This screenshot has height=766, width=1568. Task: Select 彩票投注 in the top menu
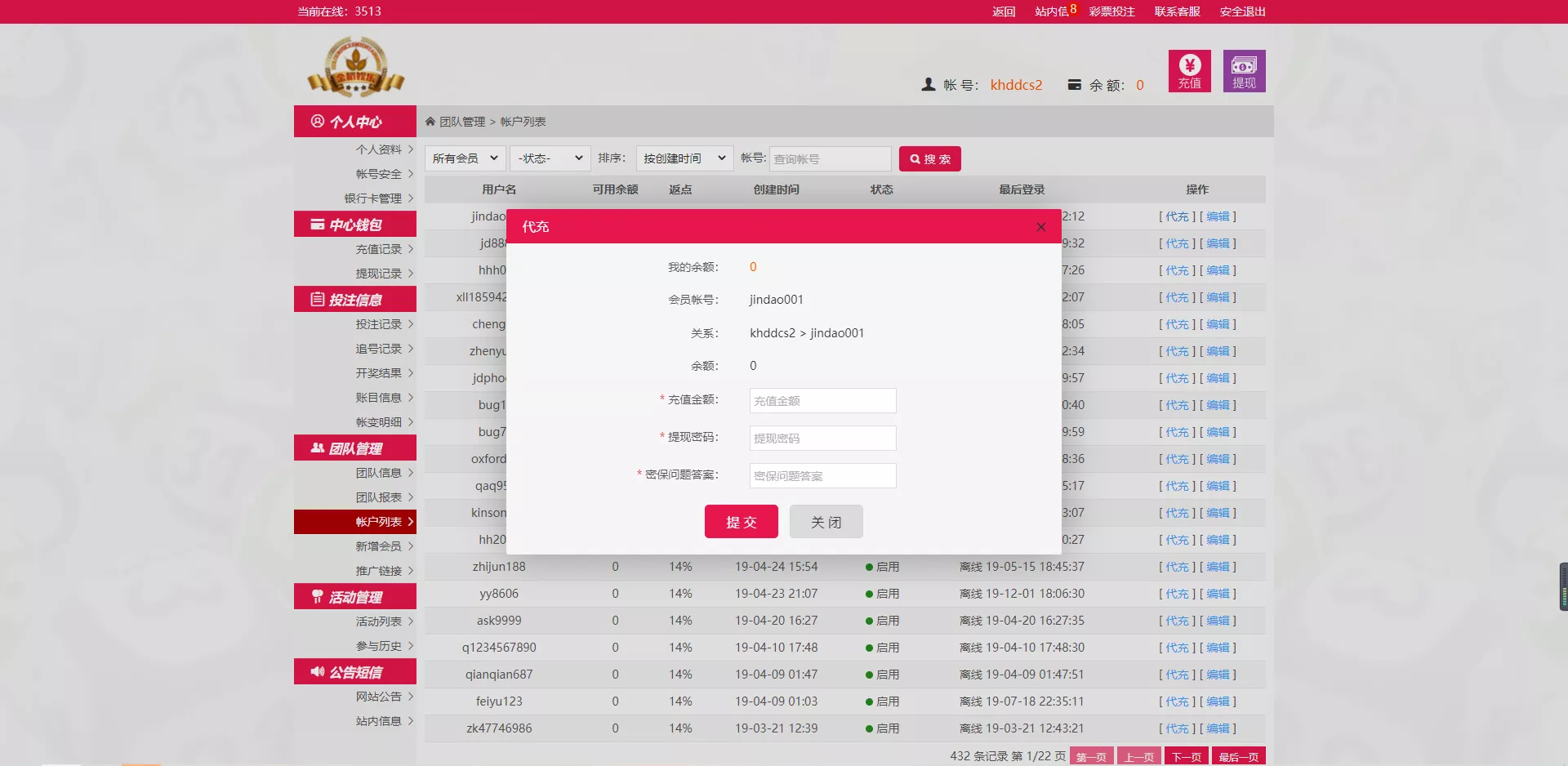pos(1111,11)
